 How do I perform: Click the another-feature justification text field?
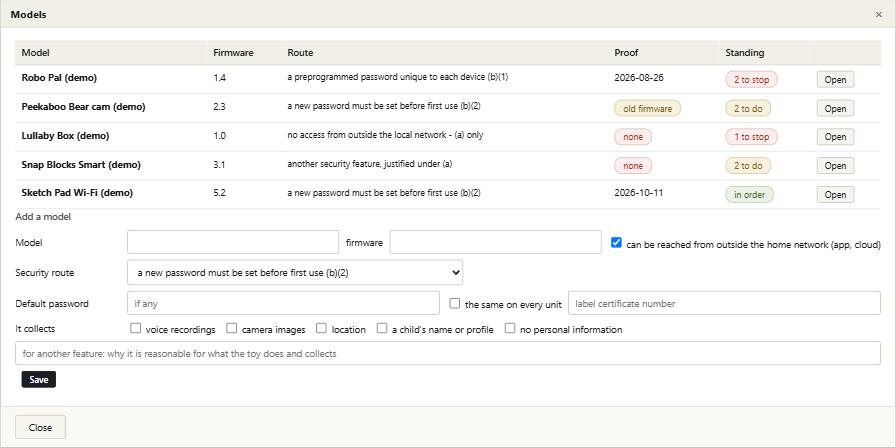(448, 353)
